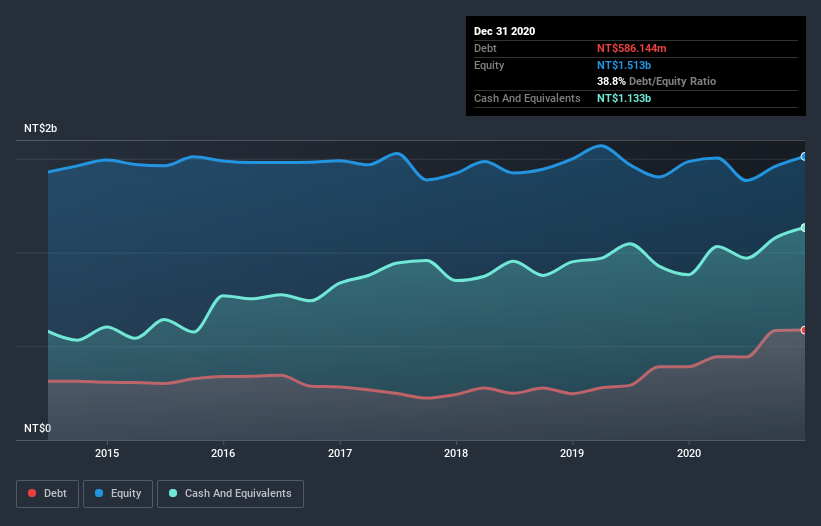
Task: Click the 2020 x-axis label
Action: 689,453
